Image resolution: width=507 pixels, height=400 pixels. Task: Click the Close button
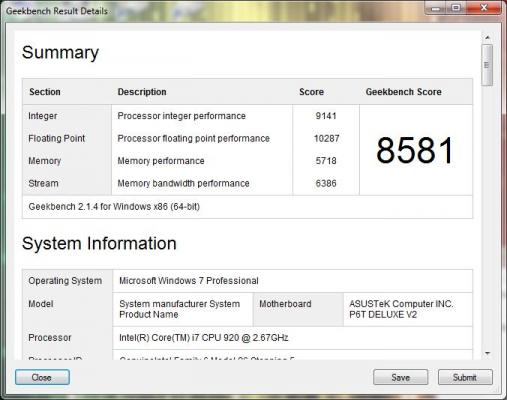coord(42,377)
